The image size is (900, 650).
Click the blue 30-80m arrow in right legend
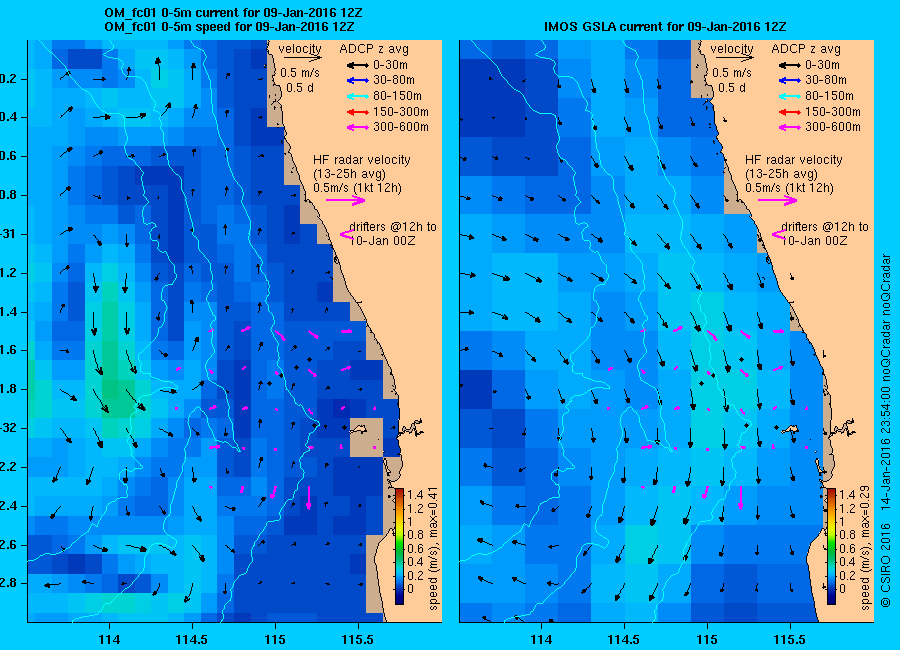[790, 80]
